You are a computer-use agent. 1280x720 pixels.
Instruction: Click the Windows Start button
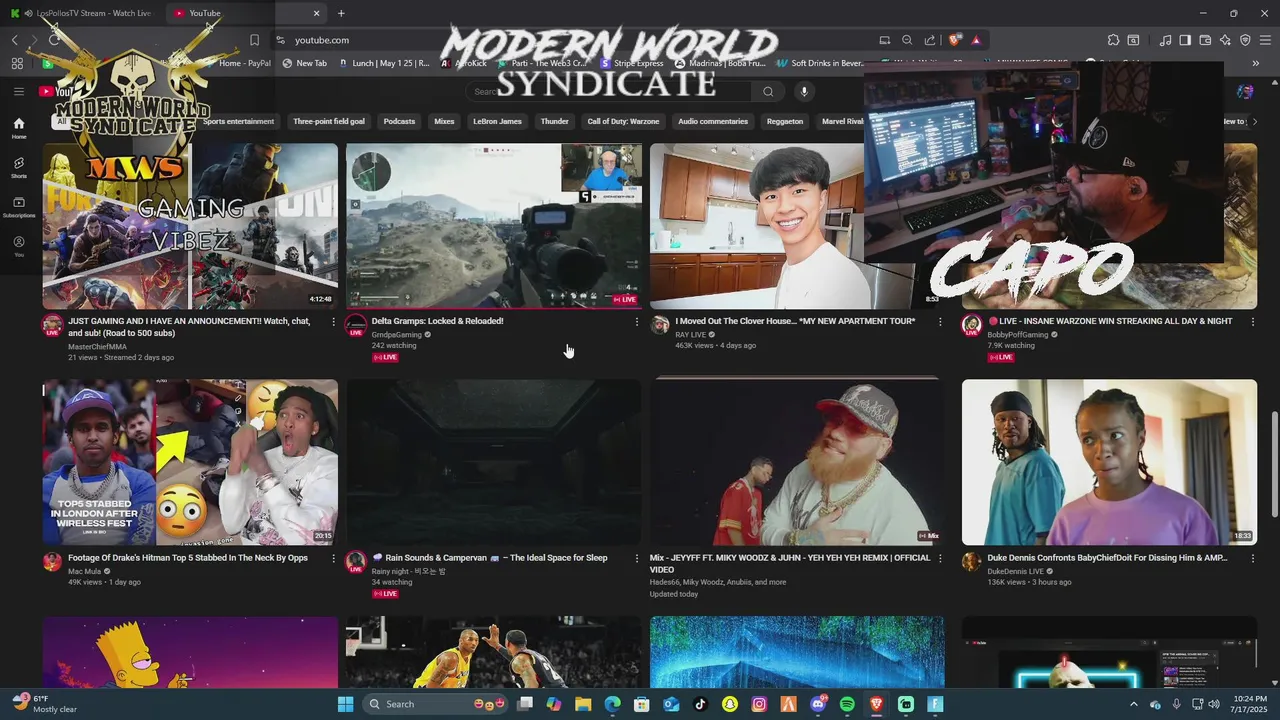tap(345, 704)
